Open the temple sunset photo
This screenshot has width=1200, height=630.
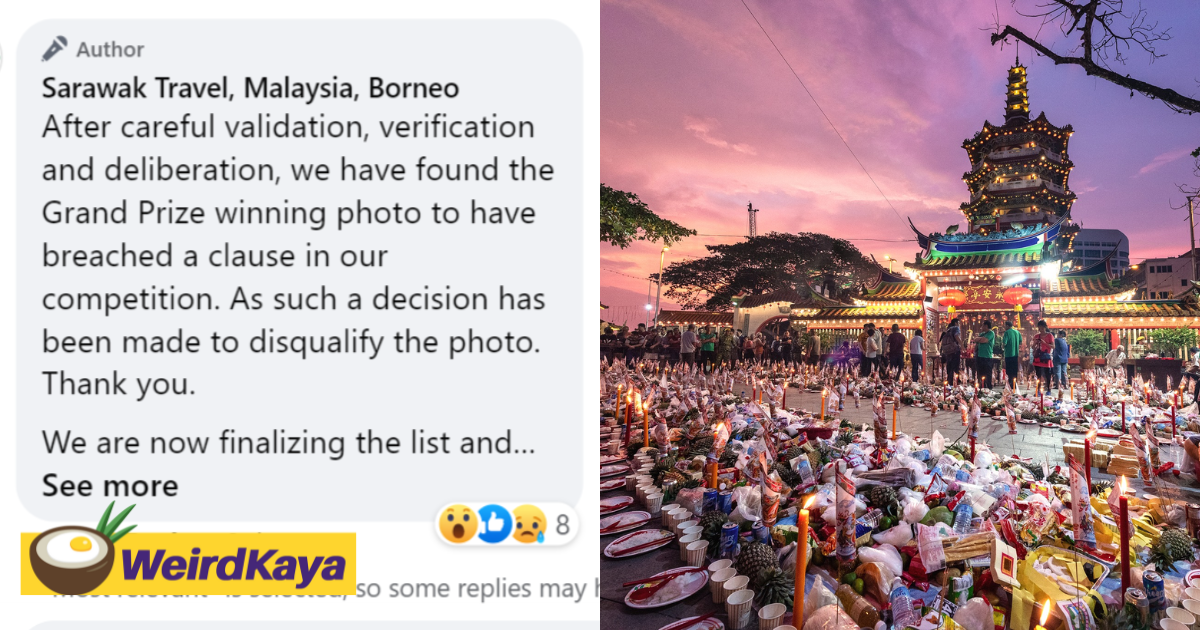[x=900, y=315]
